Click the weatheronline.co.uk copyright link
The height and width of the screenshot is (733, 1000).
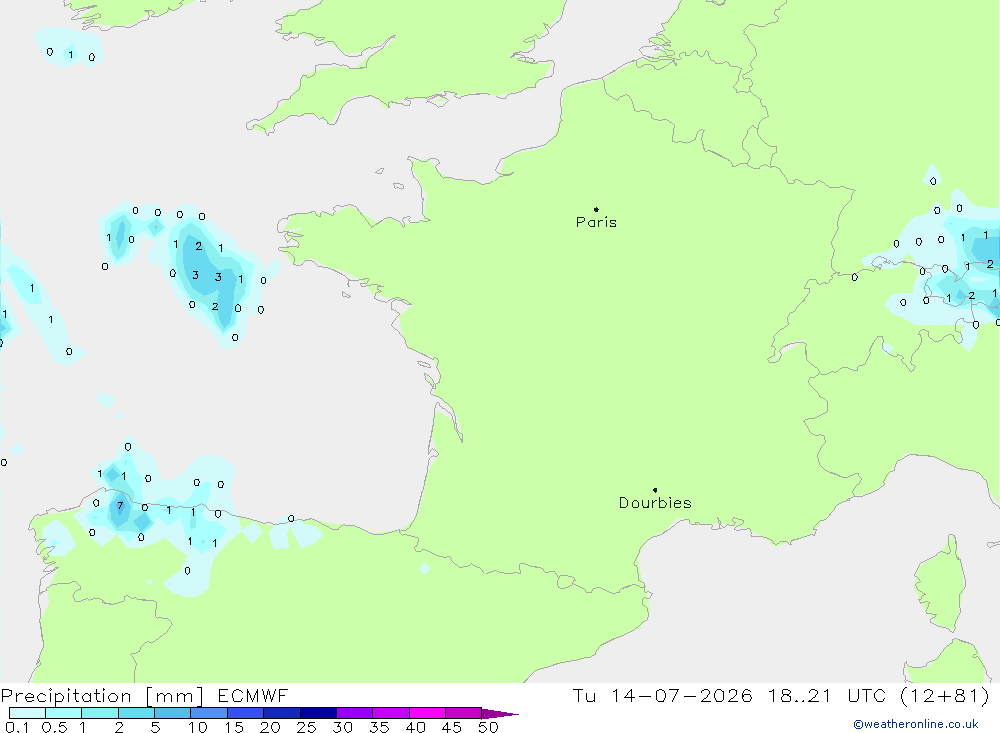click(916, 724)
